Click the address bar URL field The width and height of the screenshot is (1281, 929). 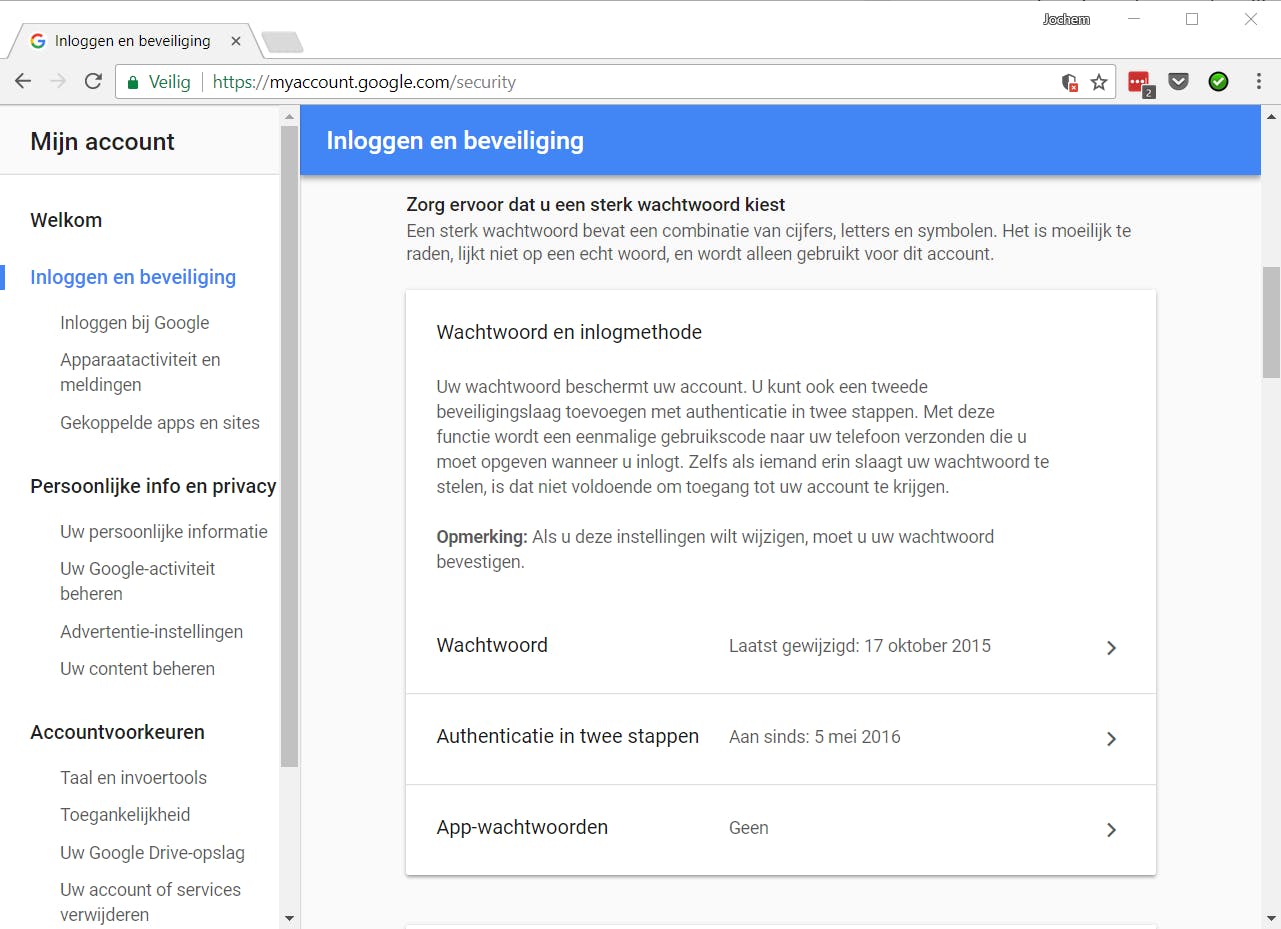[x=600, y=82]
